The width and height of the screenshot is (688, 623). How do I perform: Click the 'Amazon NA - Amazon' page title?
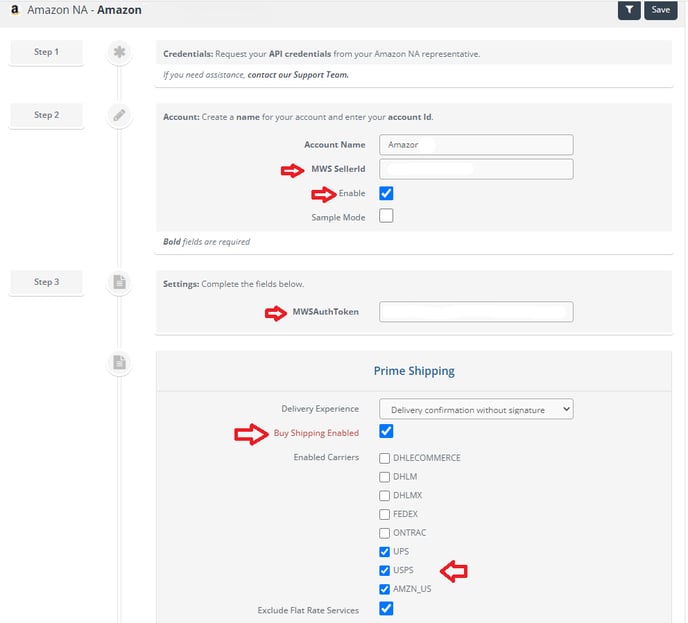[x=84, y=10]
